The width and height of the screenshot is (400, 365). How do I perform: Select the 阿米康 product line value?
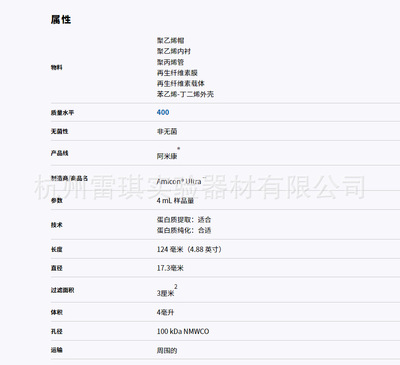pyautogui.click(x=168, y=154)
